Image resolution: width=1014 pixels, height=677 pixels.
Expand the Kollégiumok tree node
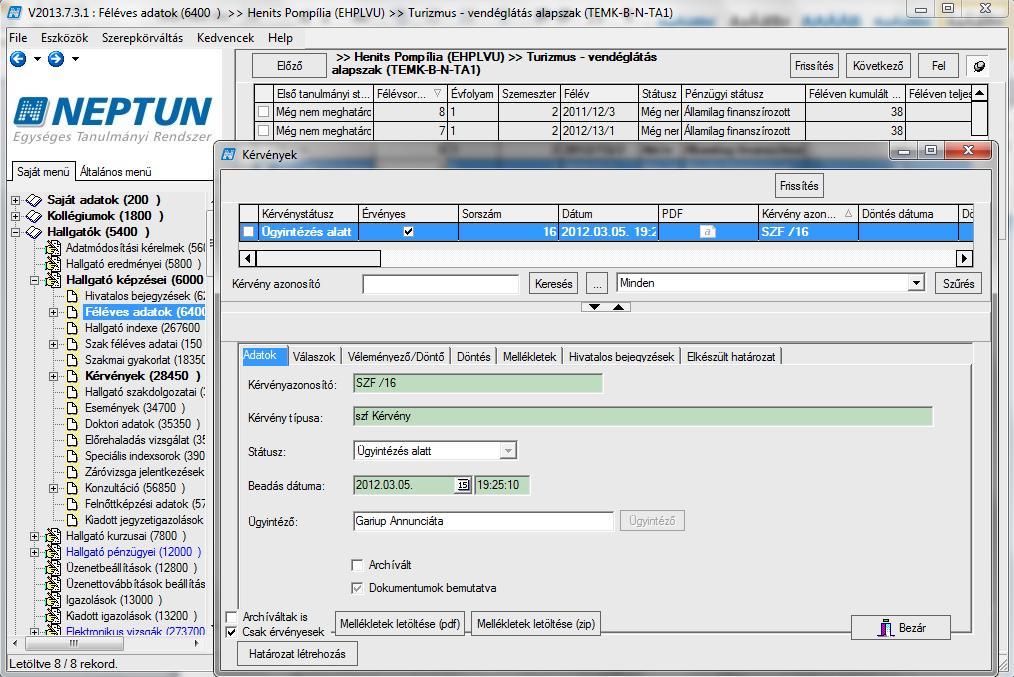pyautogui.click(x=16, y=217)
